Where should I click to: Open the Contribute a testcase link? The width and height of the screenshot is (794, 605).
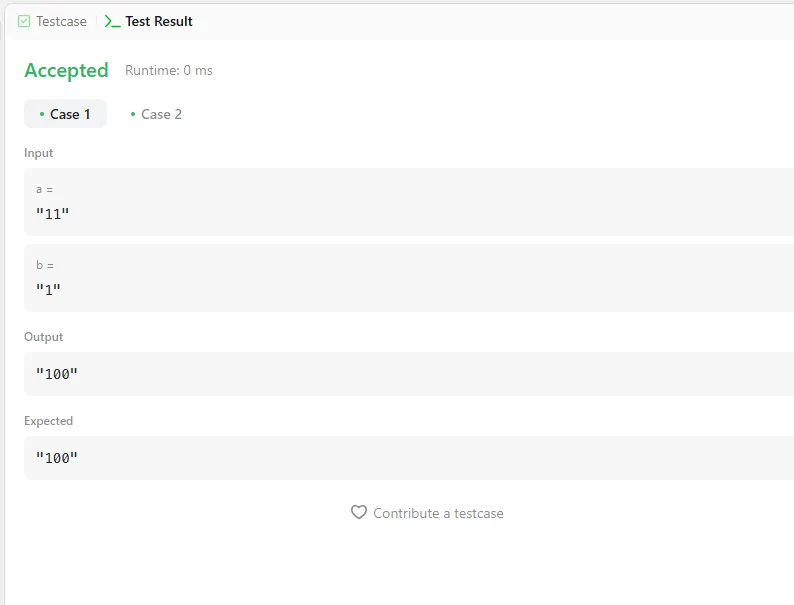438,513
